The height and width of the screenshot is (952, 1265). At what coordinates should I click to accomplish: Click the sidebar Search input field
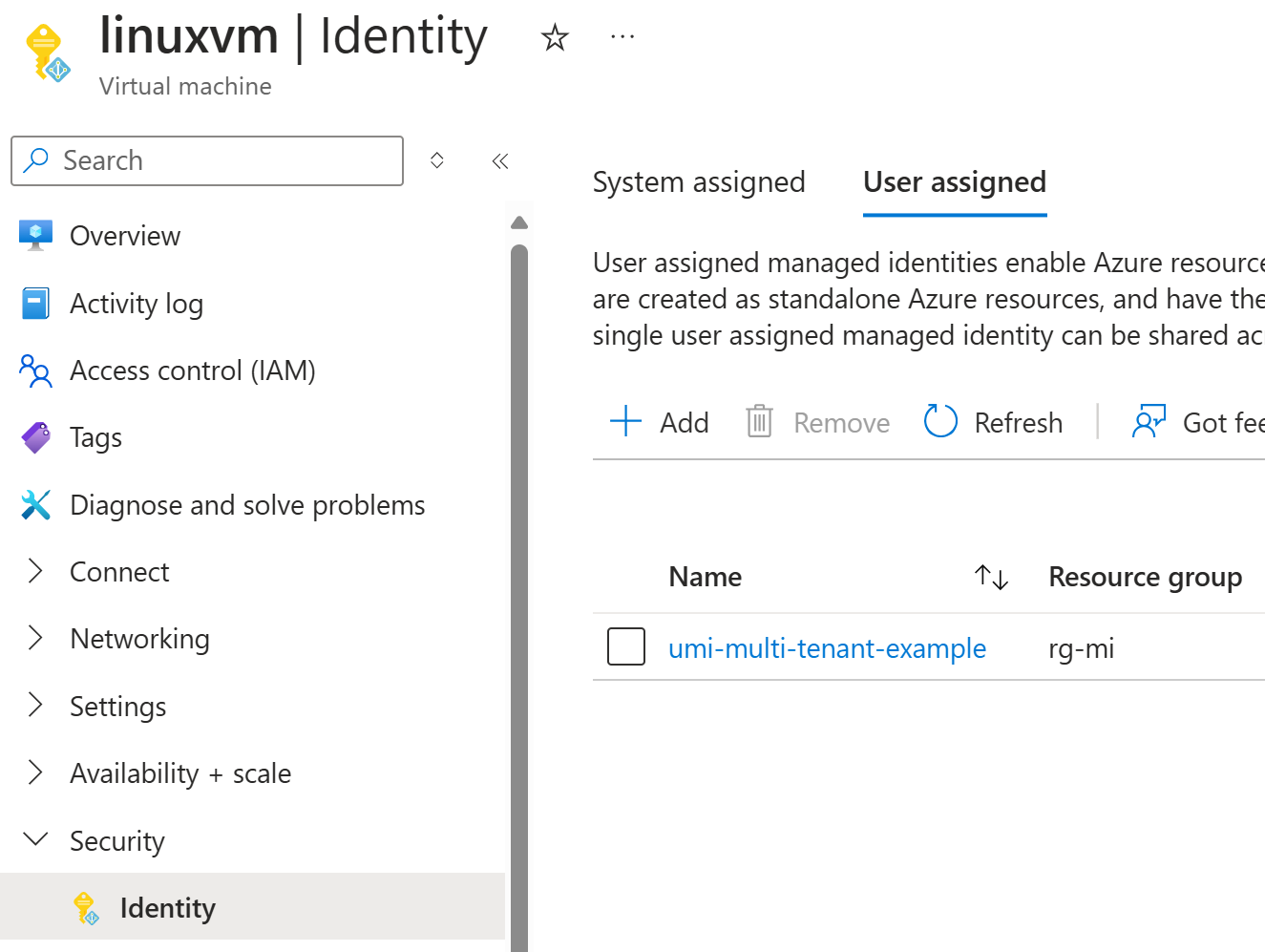[207, 160]
